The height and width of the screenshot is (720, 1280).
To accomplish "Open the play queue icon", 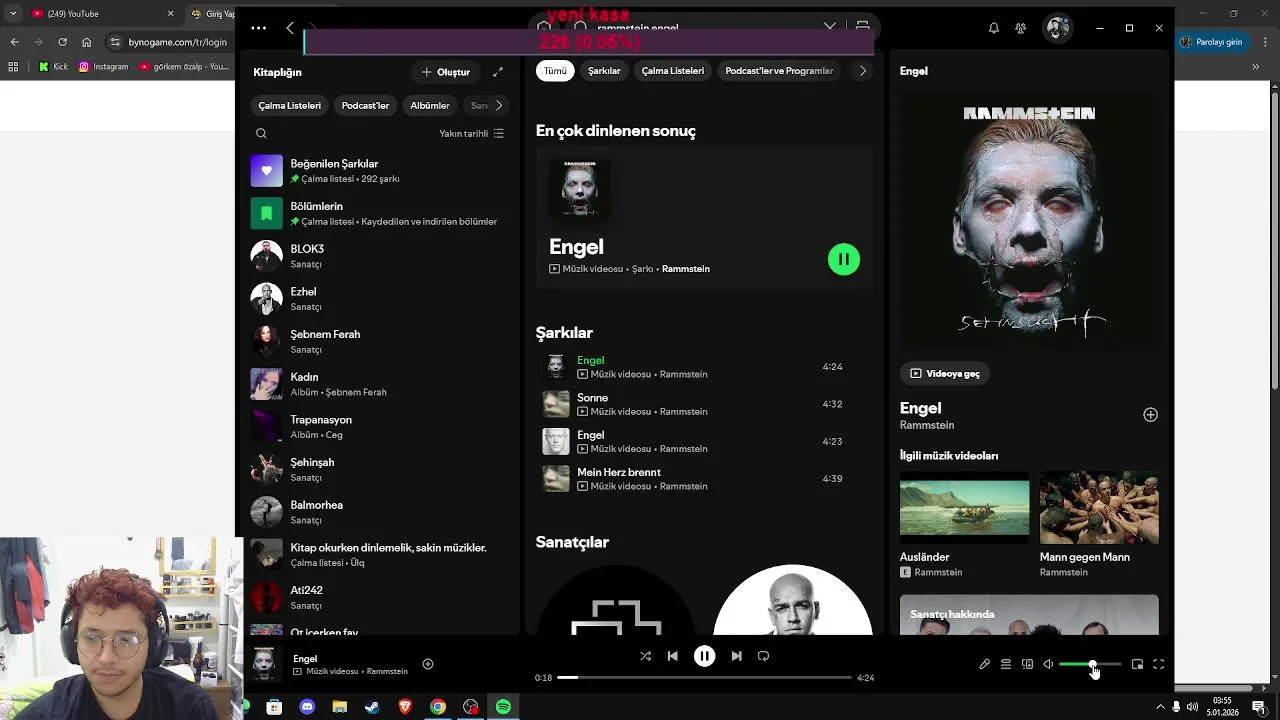I will tap(1006, 664).
